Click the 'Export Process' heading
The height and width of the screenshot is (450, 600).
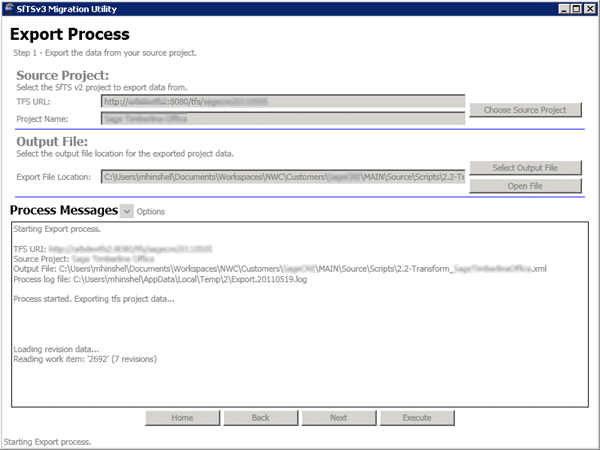[x=70, y=34]
